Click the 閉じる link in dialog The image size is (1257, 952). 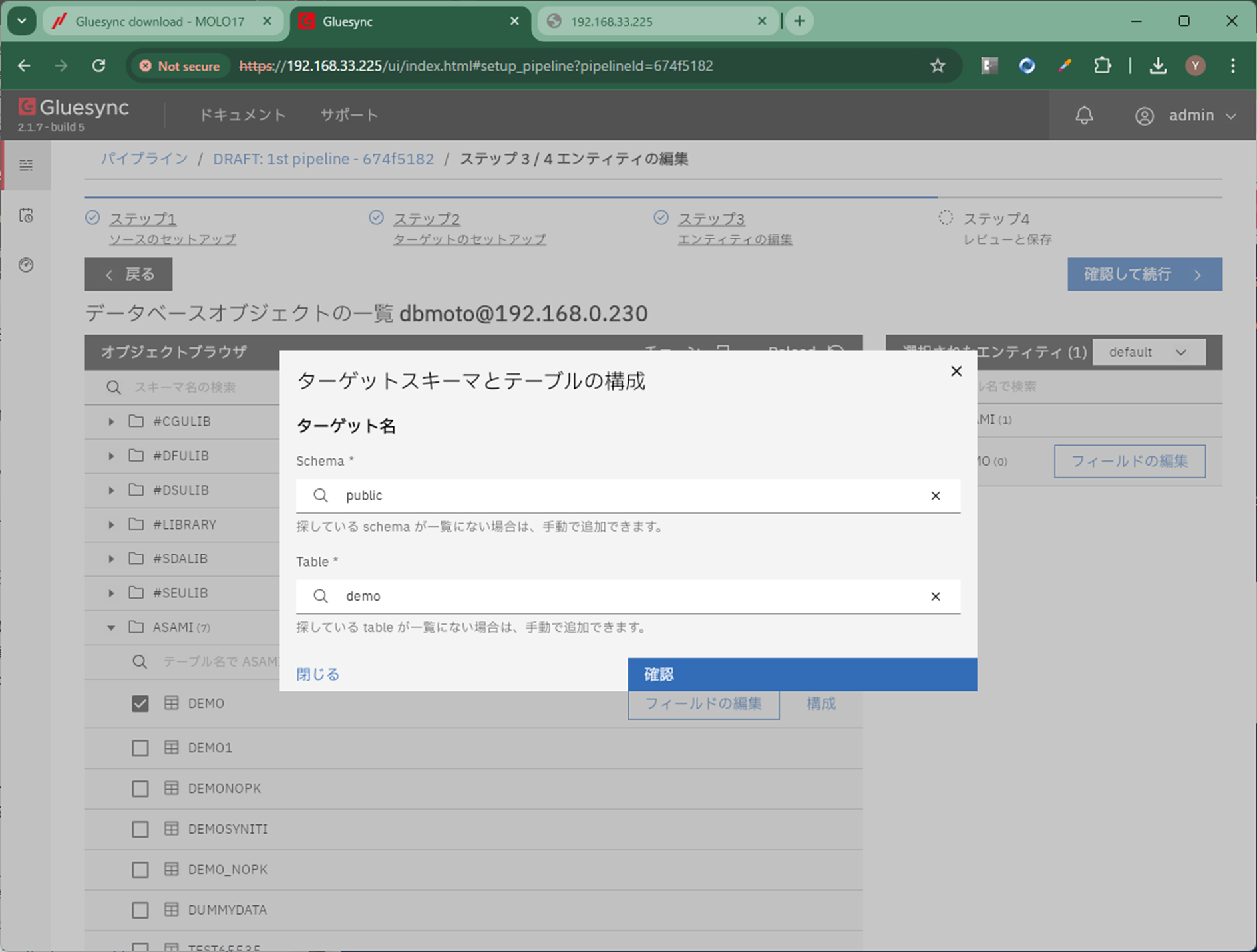[x=317, y=674]
